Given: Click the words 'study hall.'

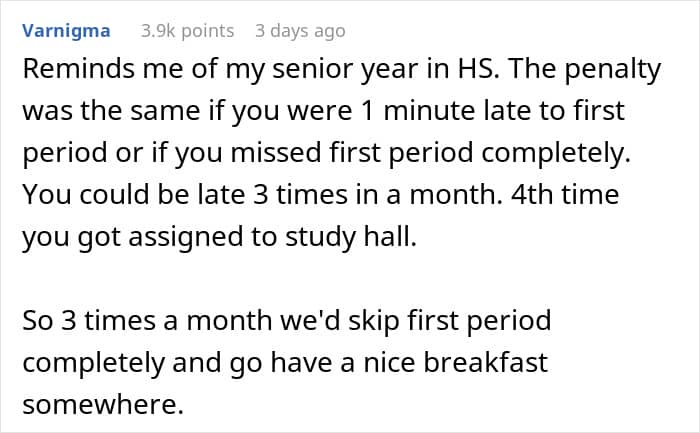Looking at the screenshot, I should pos(351,237).
